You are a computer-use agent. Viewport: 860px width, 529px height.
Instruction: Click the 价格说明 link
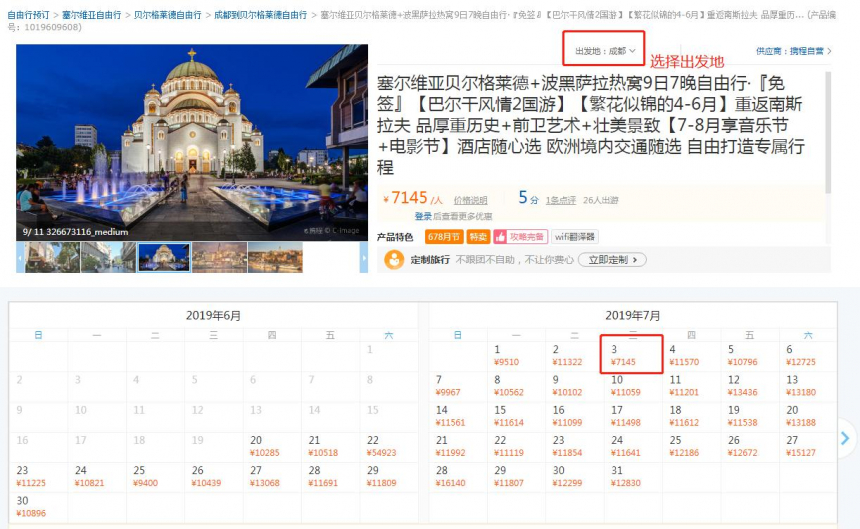470,201
